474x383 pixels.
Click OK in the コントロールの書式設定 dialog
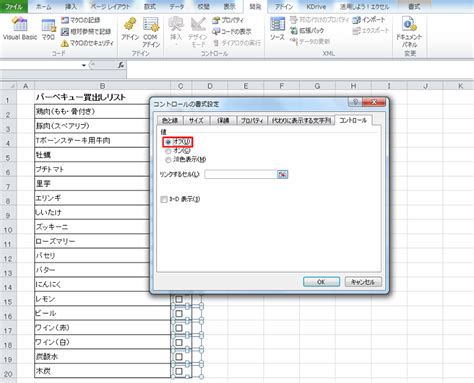click(x=321, y=282)
